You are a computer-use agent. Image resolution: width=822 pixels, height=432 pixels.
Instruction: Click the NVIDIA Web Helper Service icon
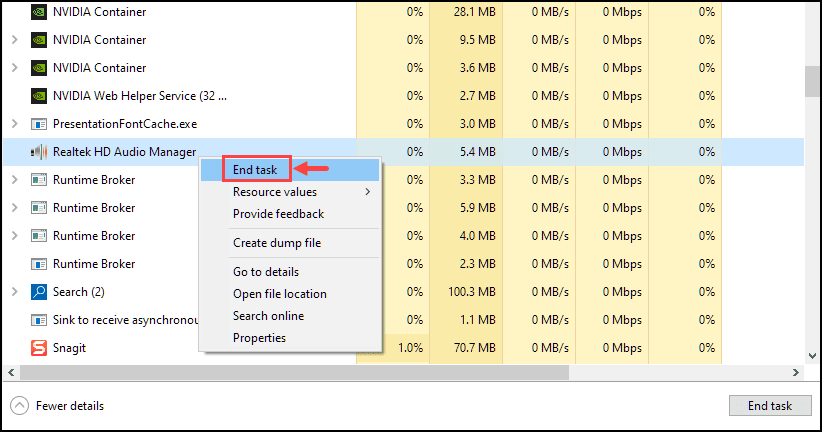pos(39,96)
